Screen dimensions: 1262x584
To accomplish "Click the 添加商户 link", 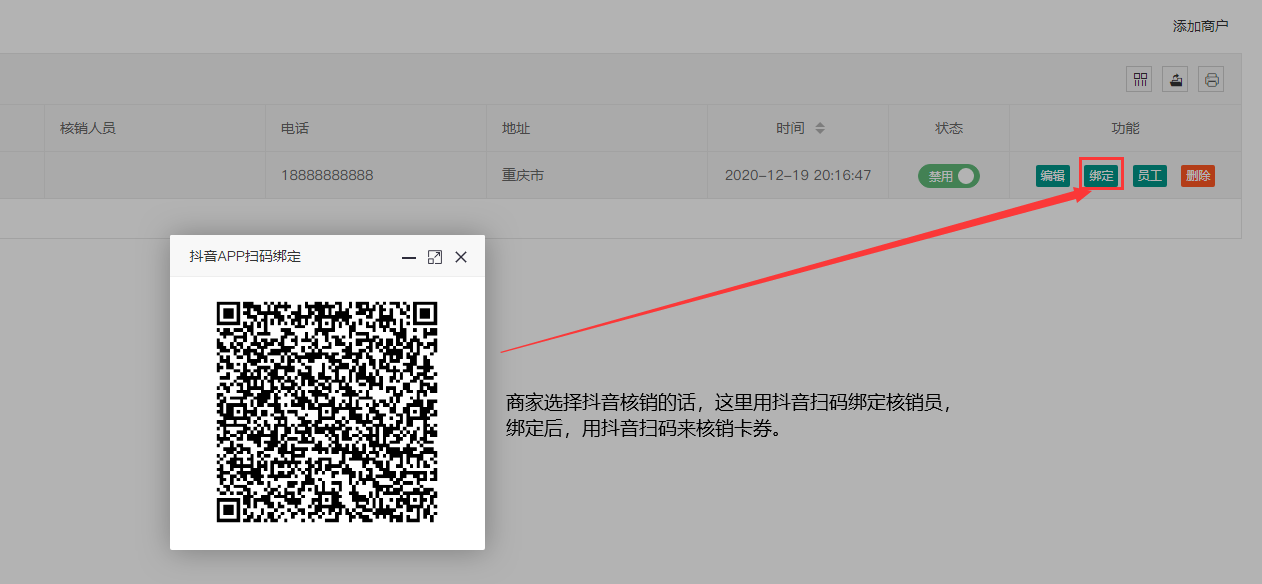I will 1200,26.
